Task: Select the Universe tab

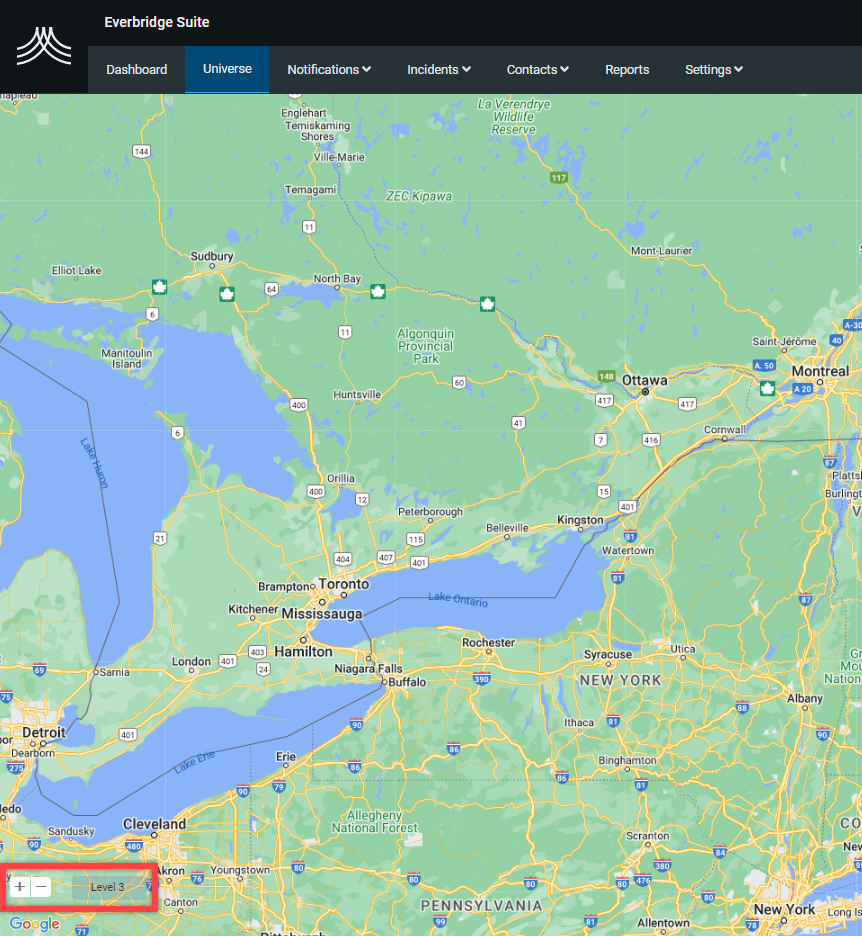Action: (x=227, y=69)
